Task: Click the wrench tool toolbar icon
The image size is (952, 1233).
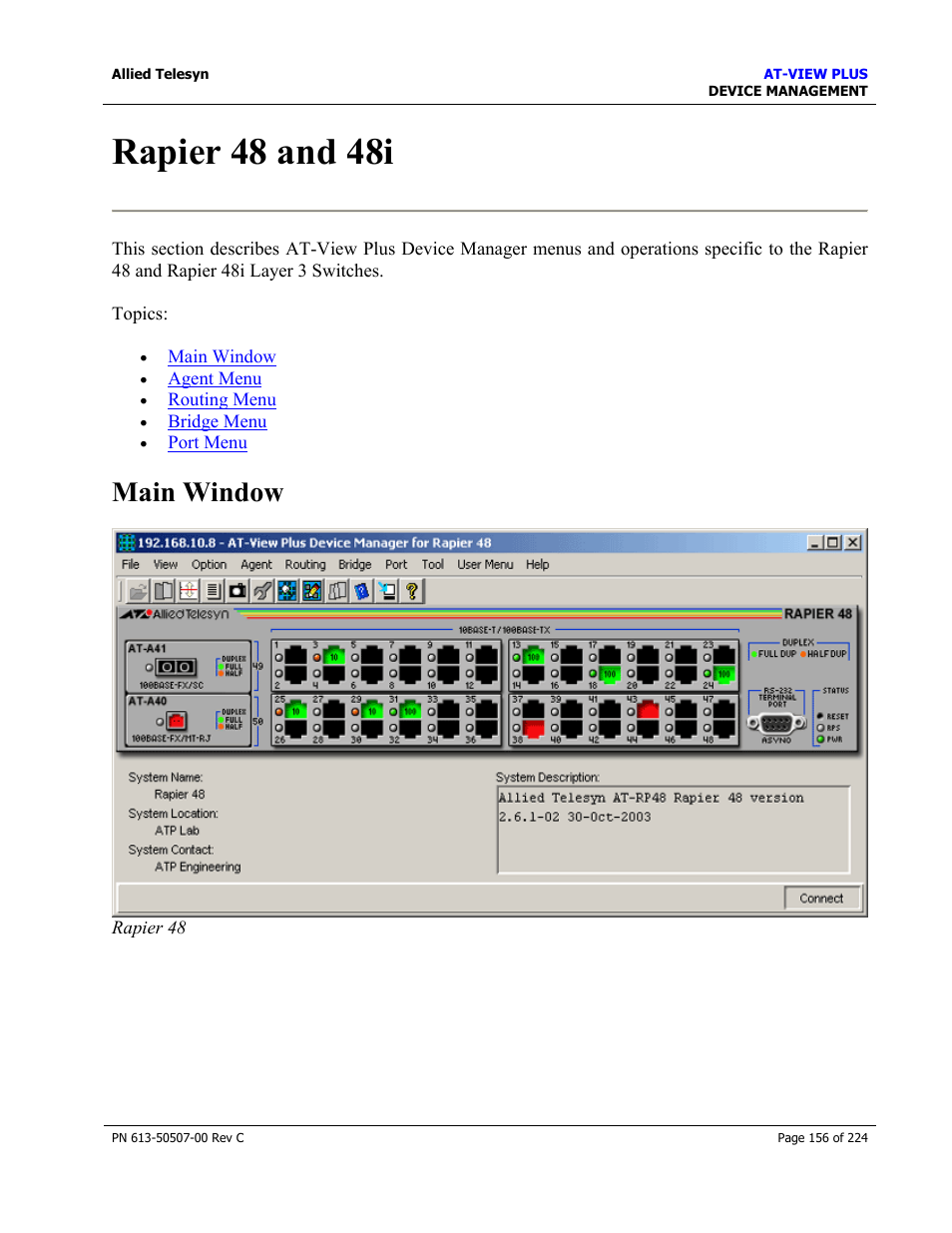Action: tap(262, 591)
